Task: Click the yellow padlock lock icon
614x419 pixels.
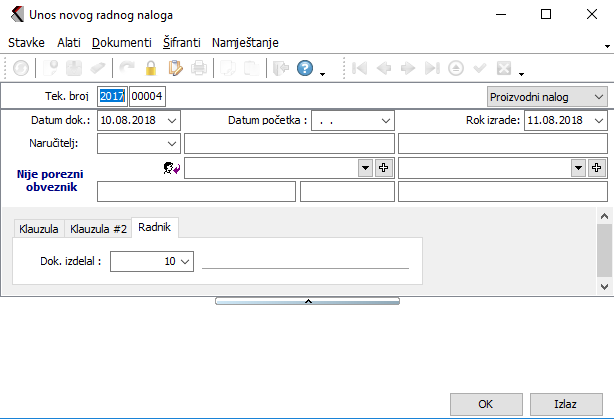Action: 151,69
